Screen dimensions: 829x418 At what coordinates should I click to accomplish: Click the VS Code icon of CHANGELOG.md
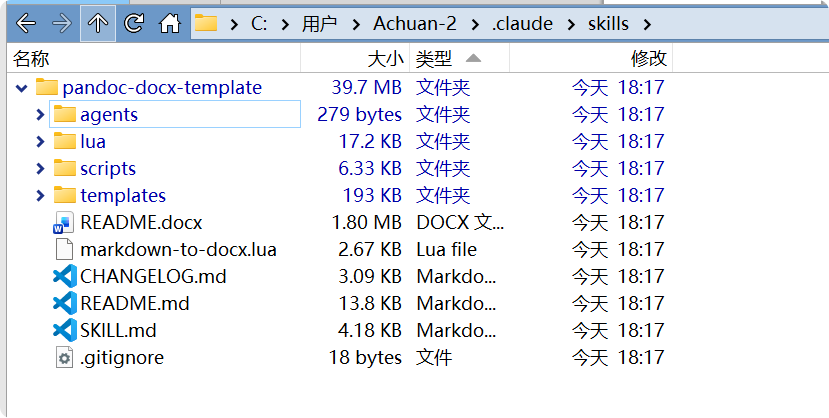(65, 276)
